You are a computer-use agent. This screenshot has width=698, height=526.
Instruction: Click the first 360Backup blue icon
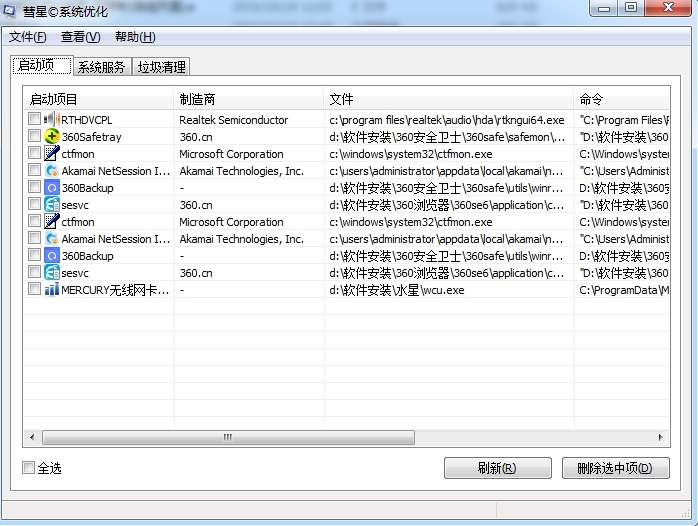coord(52,187)
